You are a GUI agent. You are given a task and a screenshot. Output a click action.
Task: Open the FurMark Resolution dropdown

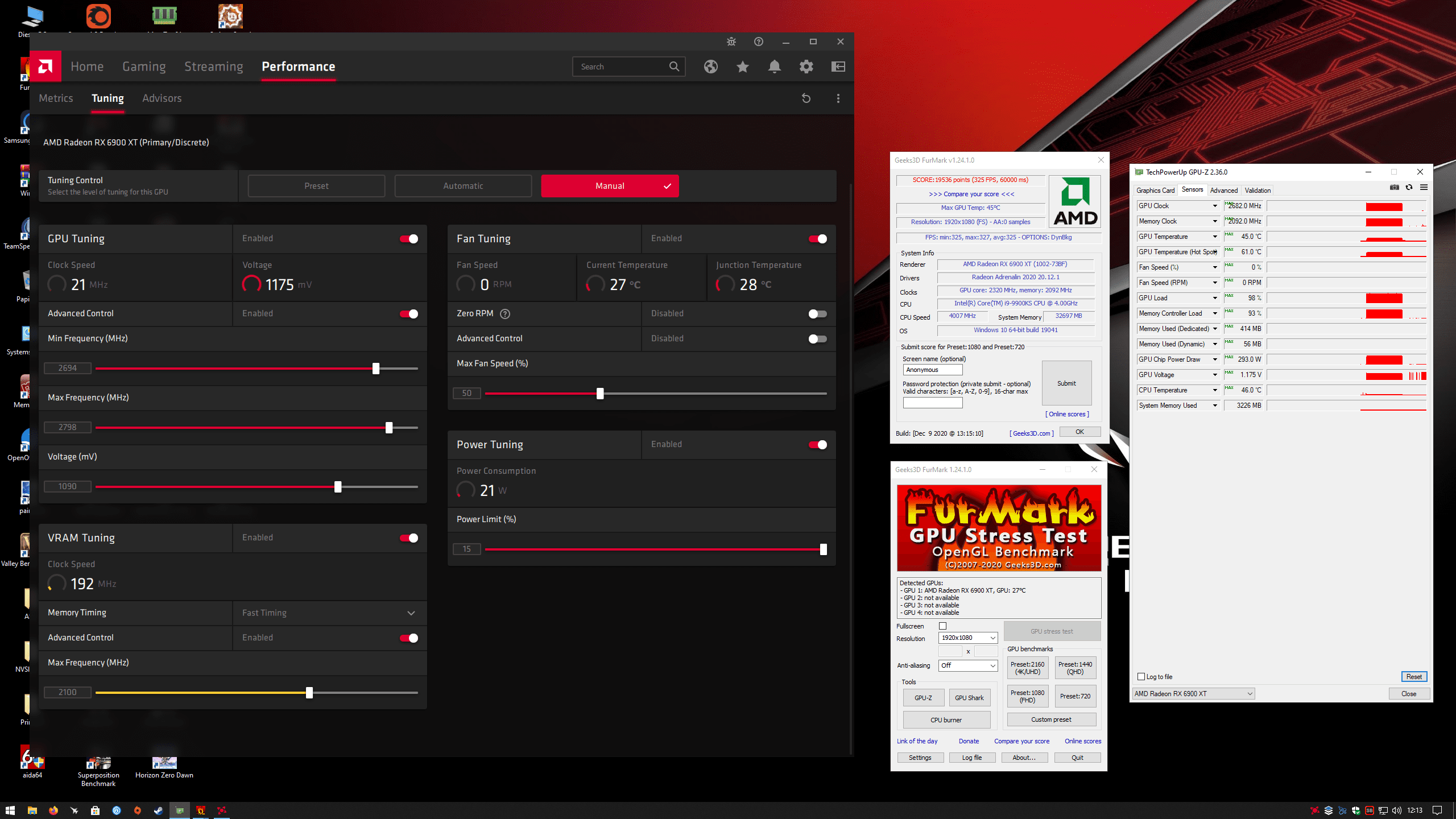tap(968, 638)
